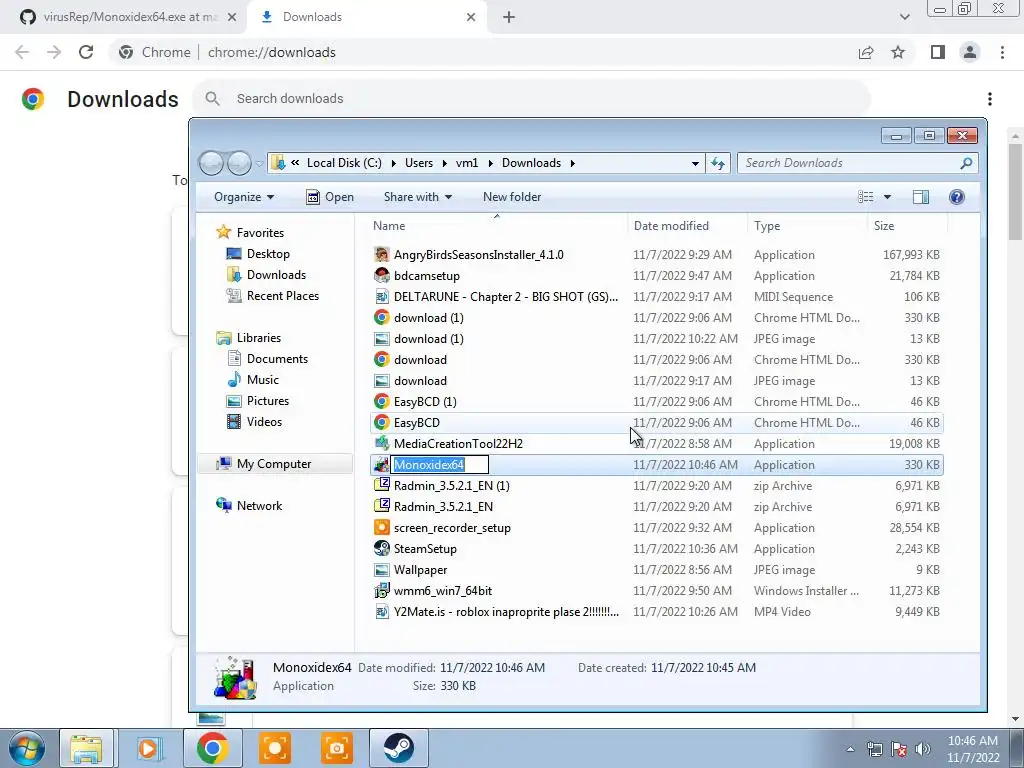Click the share page icon in Chrome
Image resolution: width=1024 pixels, height=768 pixels.
(x=866, y=52)
